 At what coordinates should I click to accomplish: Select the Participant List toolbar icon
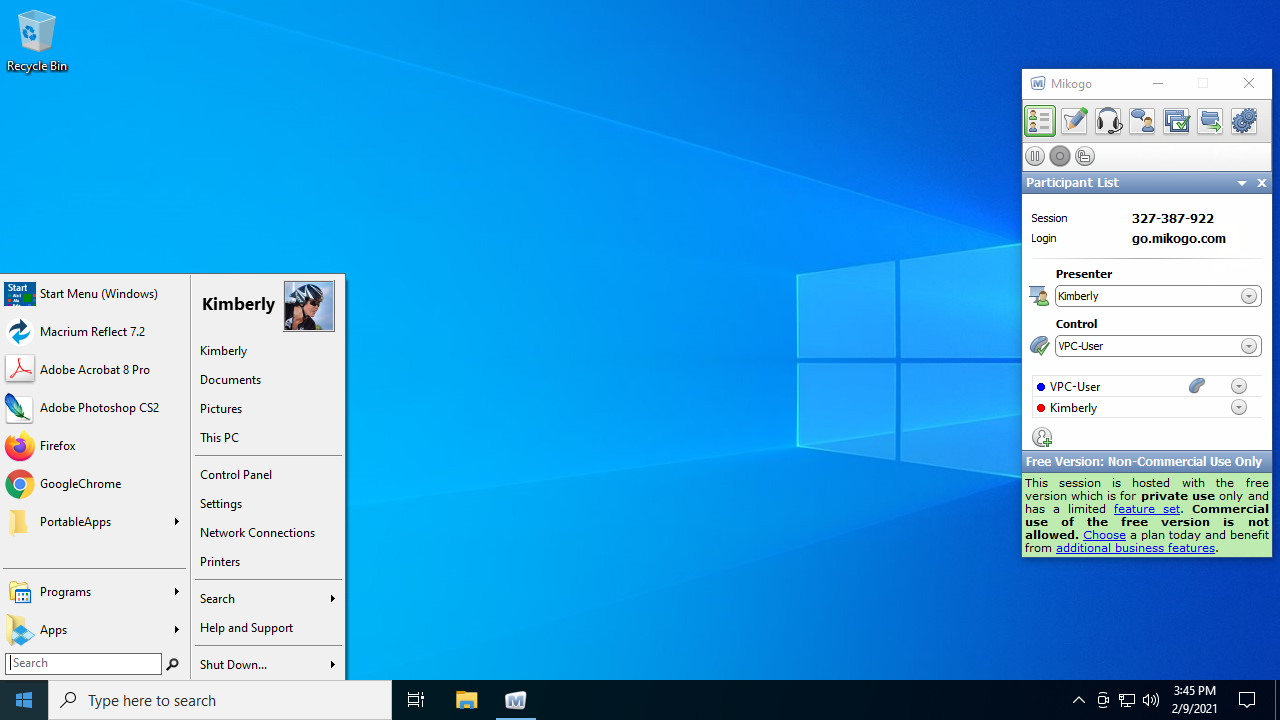(x=1040, y=121)
